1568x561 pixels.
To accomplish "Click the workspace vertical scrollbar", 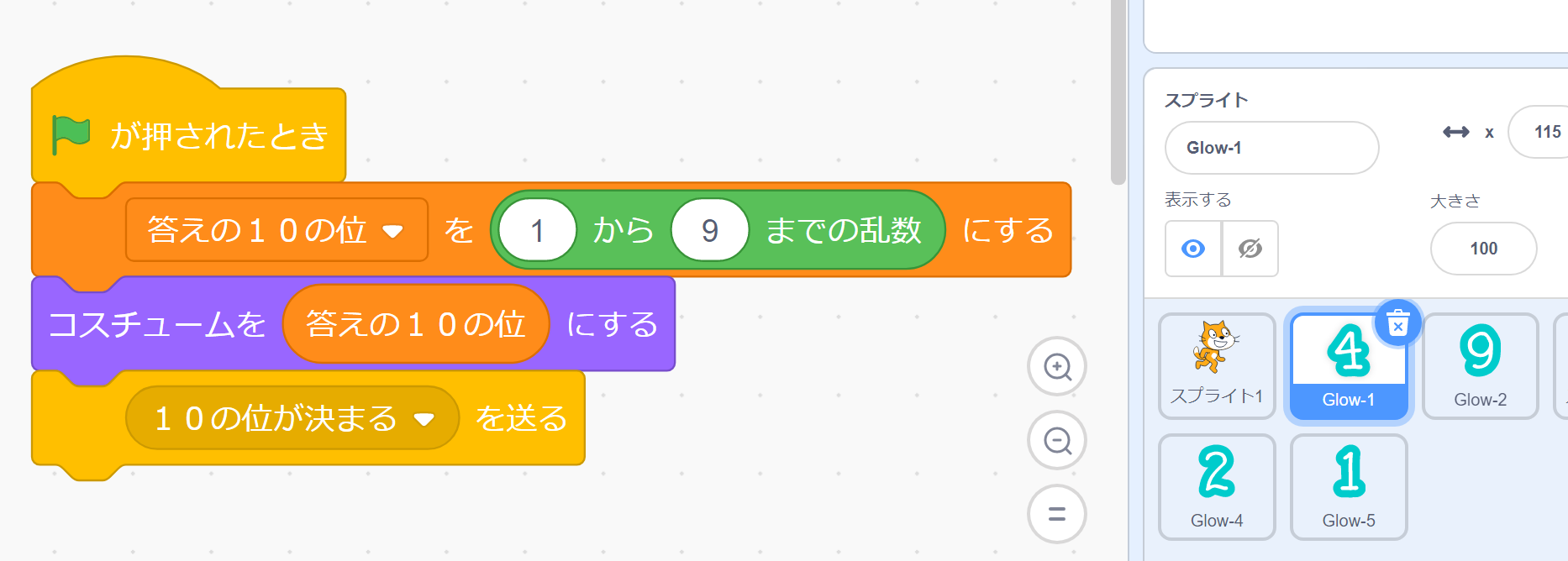I will coord(1118,92).
